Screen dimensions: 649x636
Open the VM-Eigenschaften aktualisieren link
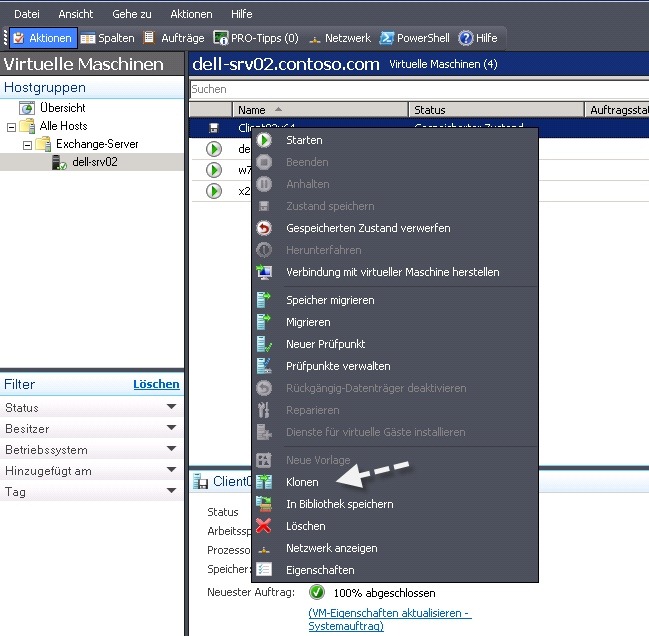[x=389, y=613]
